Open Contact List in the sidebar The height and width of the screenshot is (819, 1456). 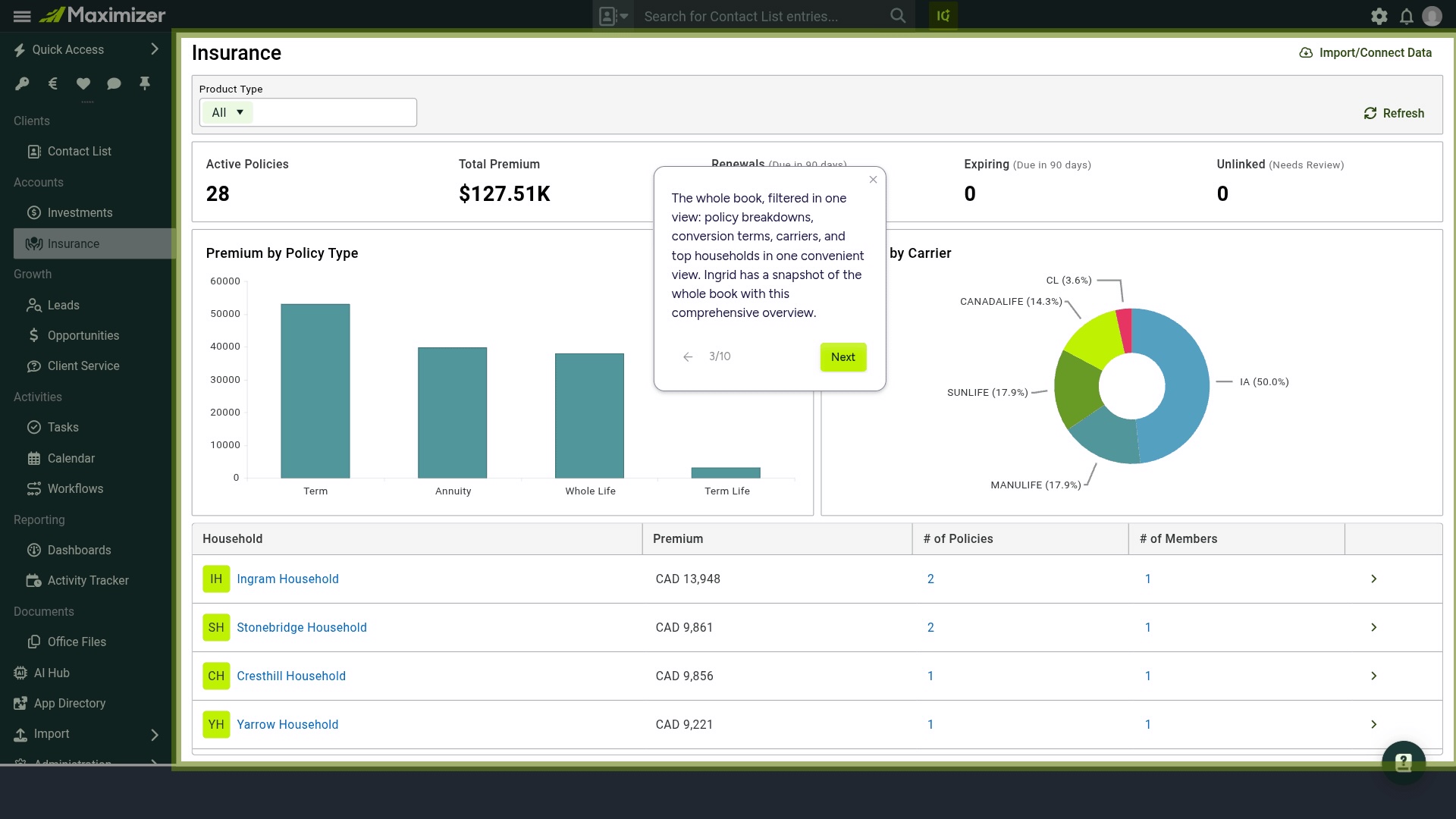(79, 151)
